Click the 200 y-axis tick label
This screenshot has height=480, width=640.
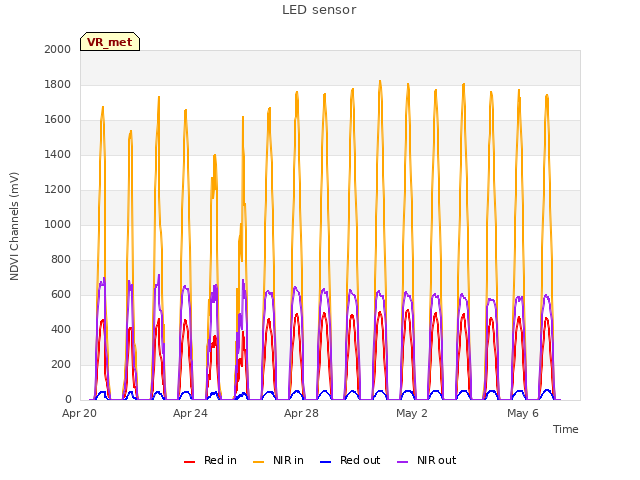click(x=61, y=364)
